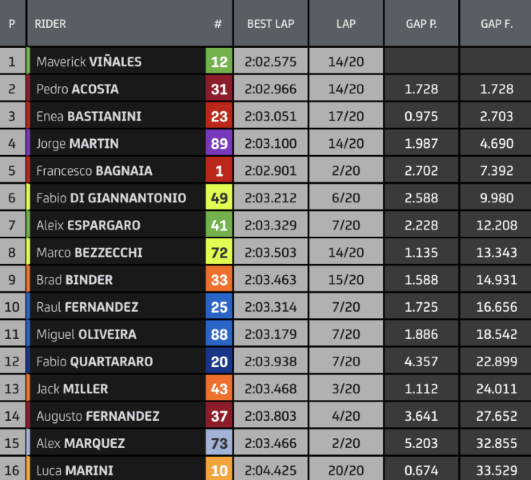This screenshot has height=480, width=531.
Task: Open rider Pedro ACOSTA
Action: click(x=77, y=89)
